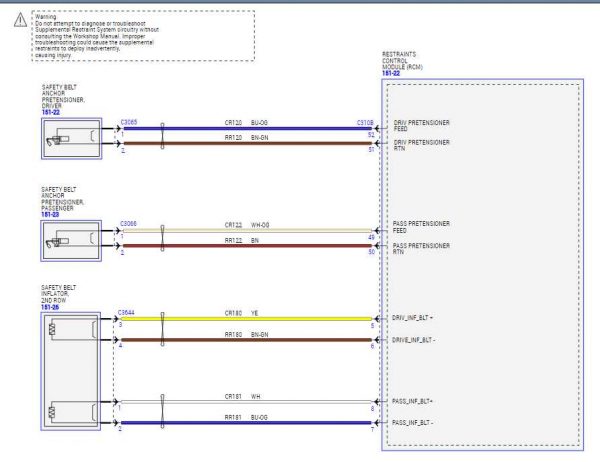This screenshot has height=462, width=600.
Task: Click connector label C3065
Action: (x=129, y=122)
